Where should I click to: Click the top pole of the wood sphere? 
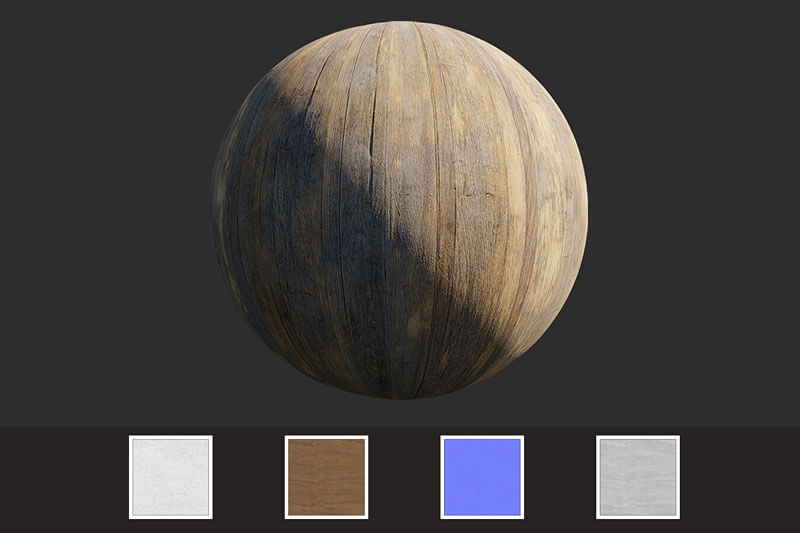[400, 26]
